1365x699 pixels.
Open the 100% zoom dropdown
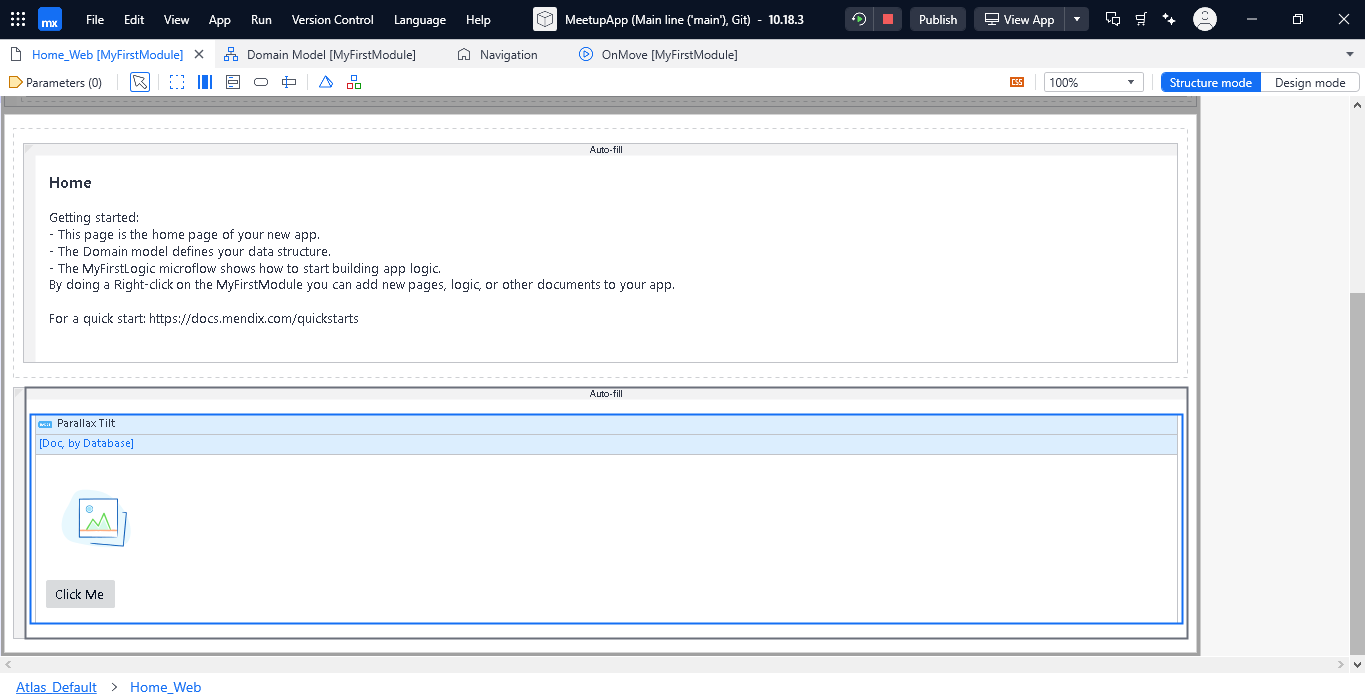(1093, 82)
